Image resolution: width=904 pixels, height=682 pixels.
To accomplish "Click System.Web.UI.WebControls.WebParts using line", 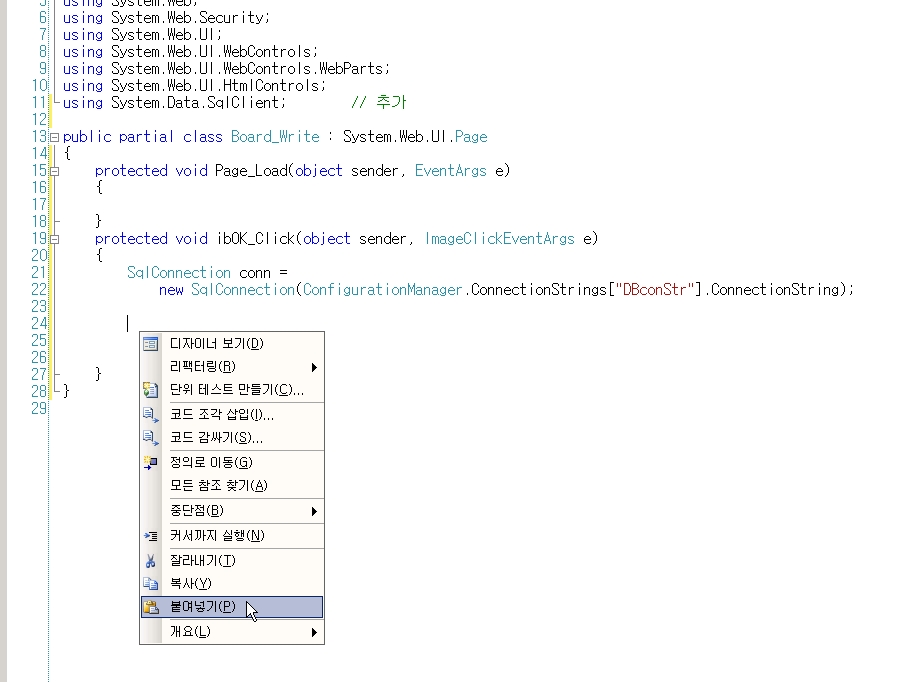I will (226, 69).
